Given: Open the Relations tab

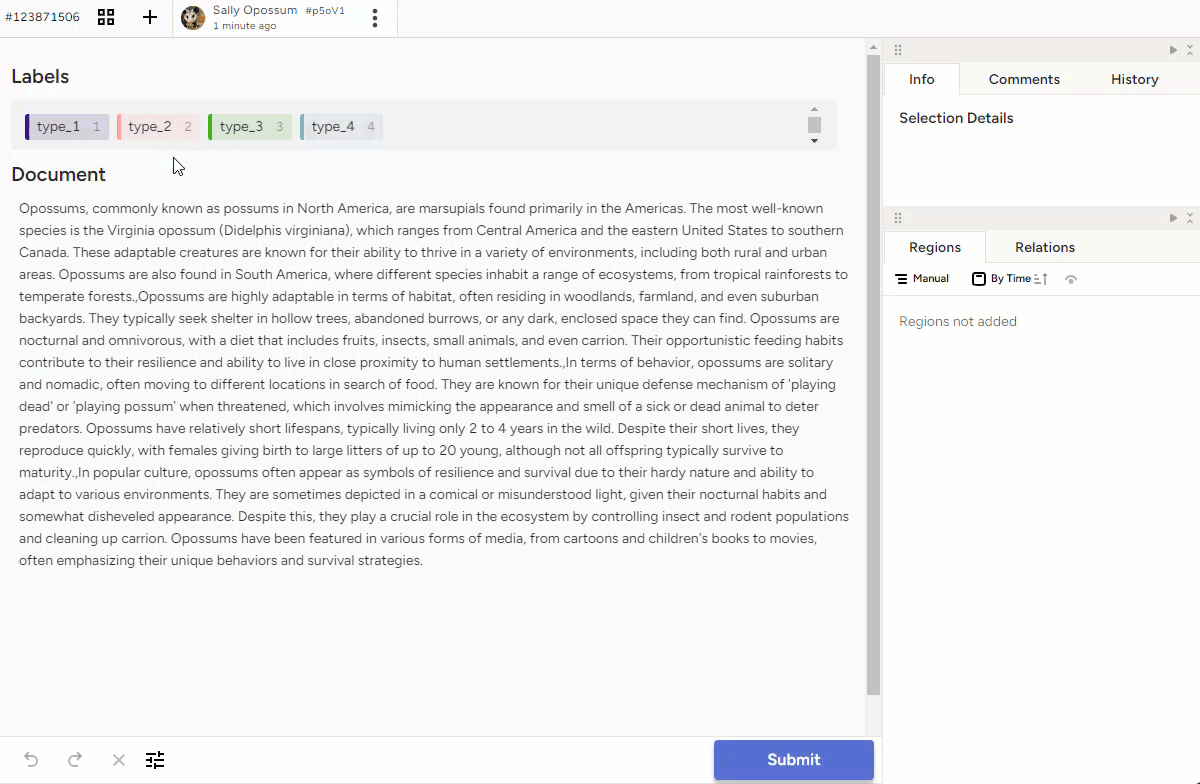Looking at the screenshot, I should pyautogui.click(x=1045, y=247).
